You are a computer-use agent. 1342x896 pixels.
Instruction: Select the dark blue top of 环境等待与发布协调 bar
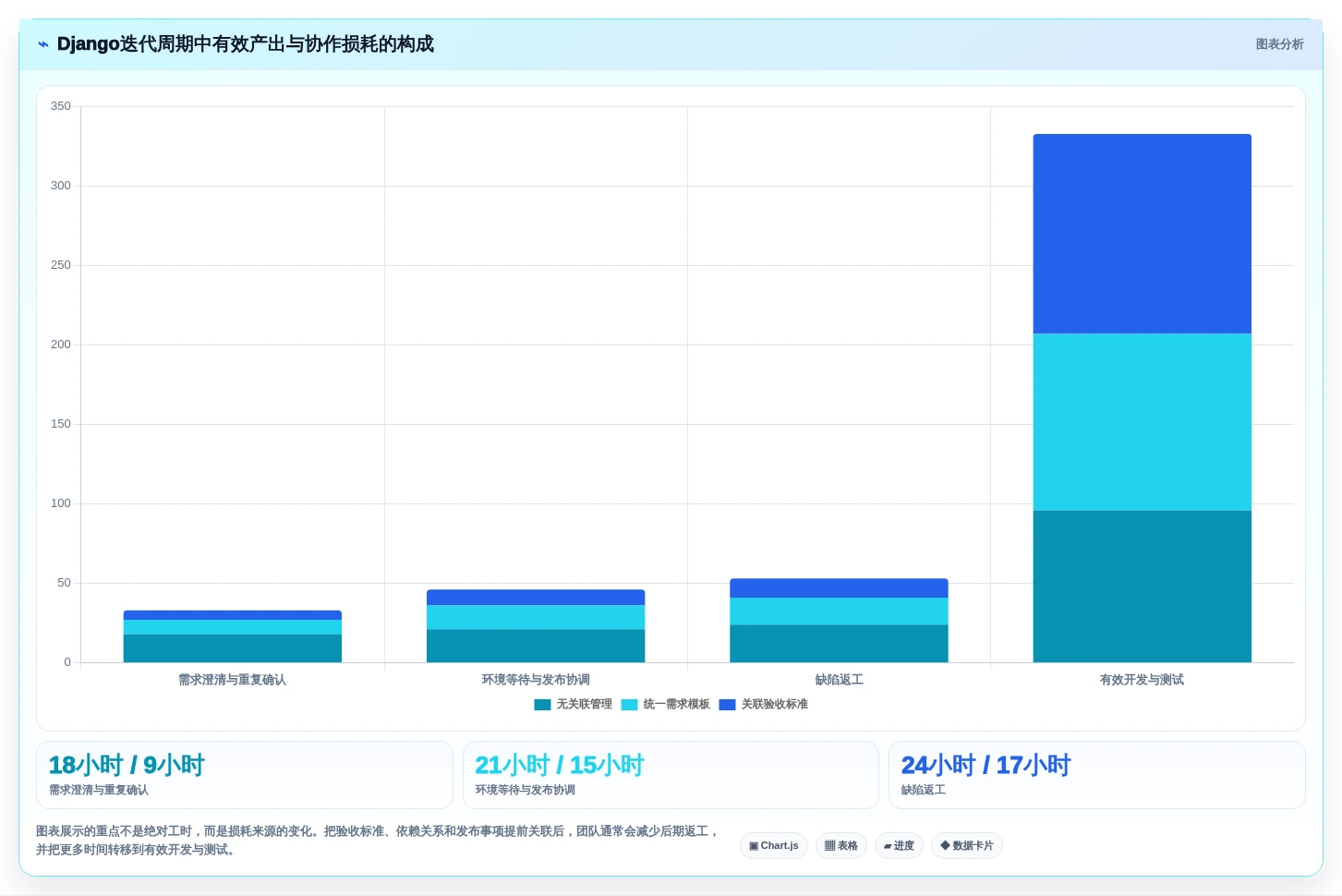coord(536,598)
